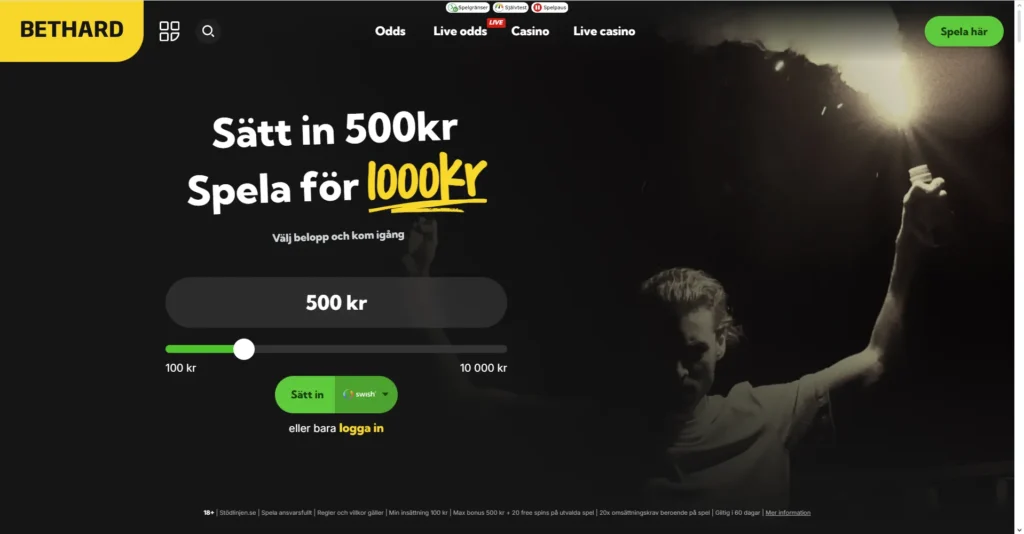Switch to the Casino section

[x=530, y=31]
